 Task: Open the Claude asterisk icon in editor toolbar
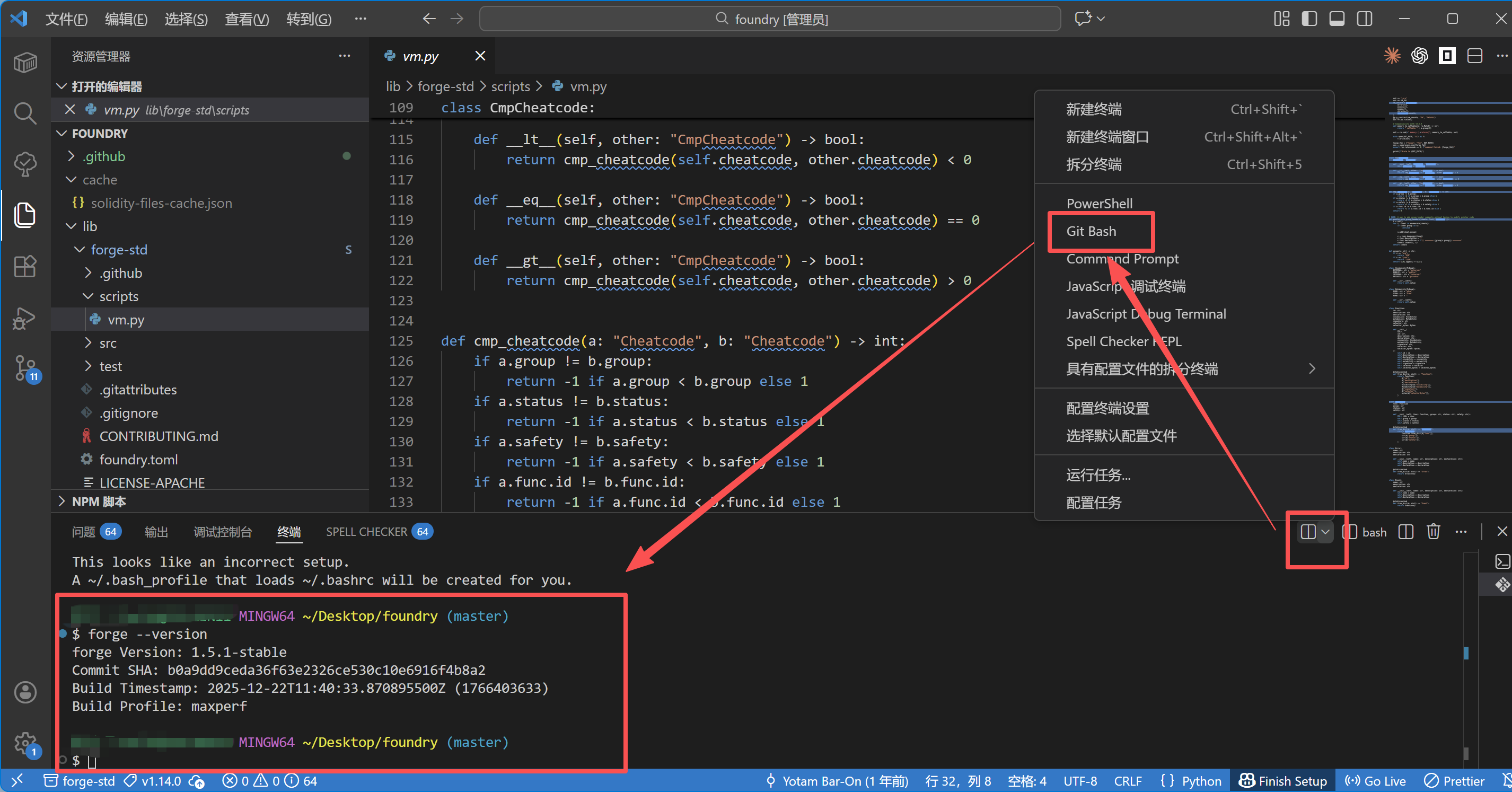[1392, 56]
